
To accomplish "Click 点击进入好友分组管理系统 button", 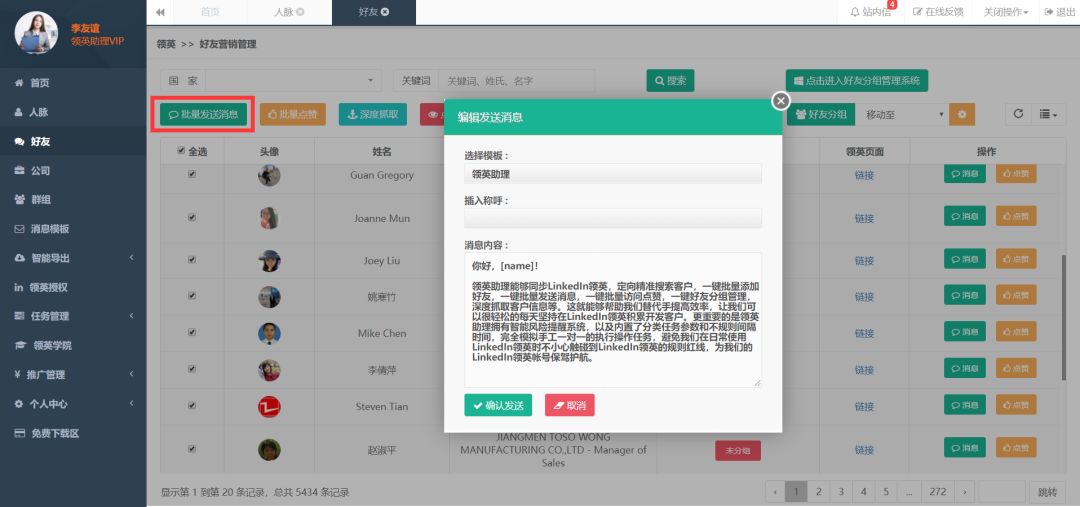I will point(857,81).
